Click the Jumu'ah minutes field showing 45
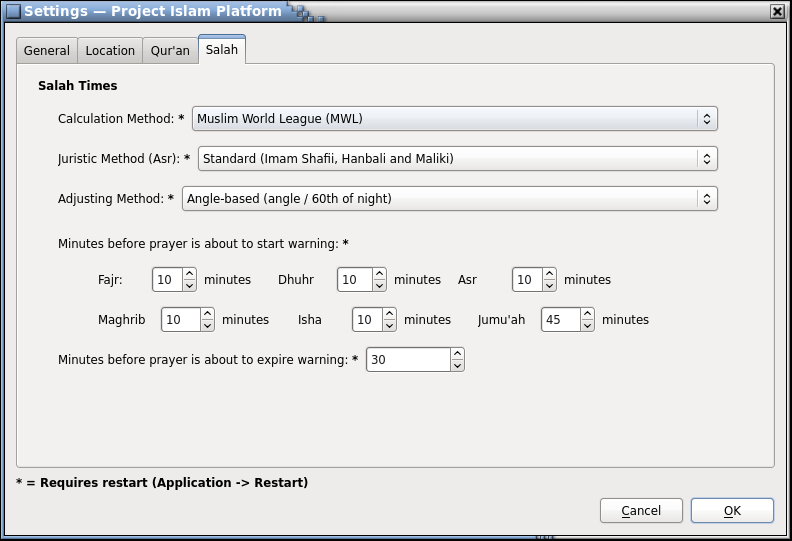Image resolution: width=792 pixels, height=541 pixels. click(x=561, y=320)
